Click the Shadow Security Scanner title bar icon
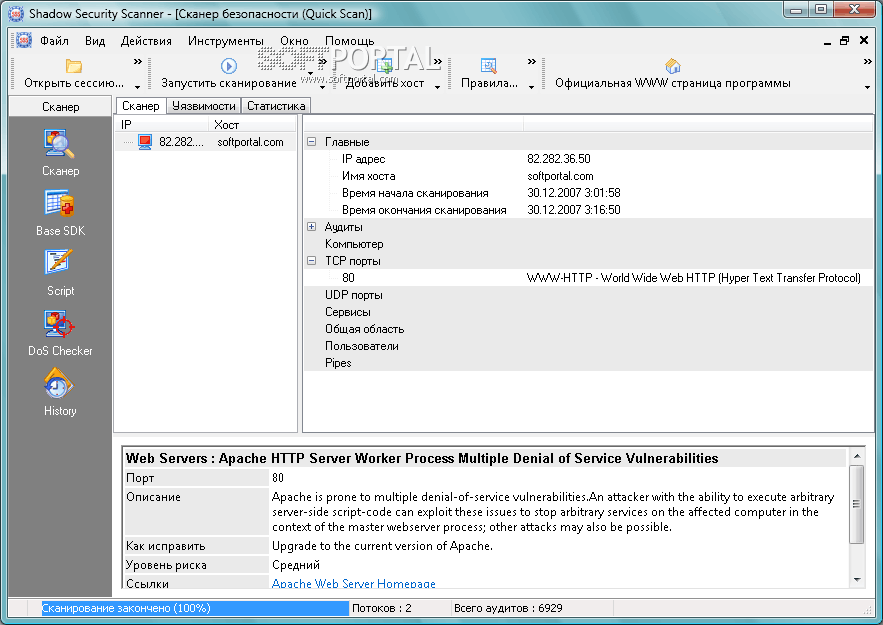Screen dimensions: 883x625 click(16, 14)
